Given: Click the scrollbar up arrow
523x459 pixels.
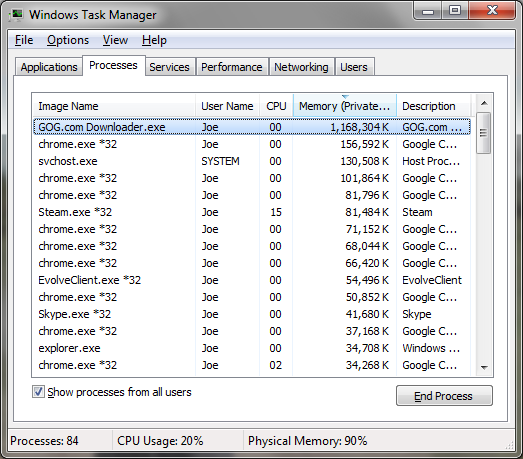Looking at the screenshot, I should (484, 103).
